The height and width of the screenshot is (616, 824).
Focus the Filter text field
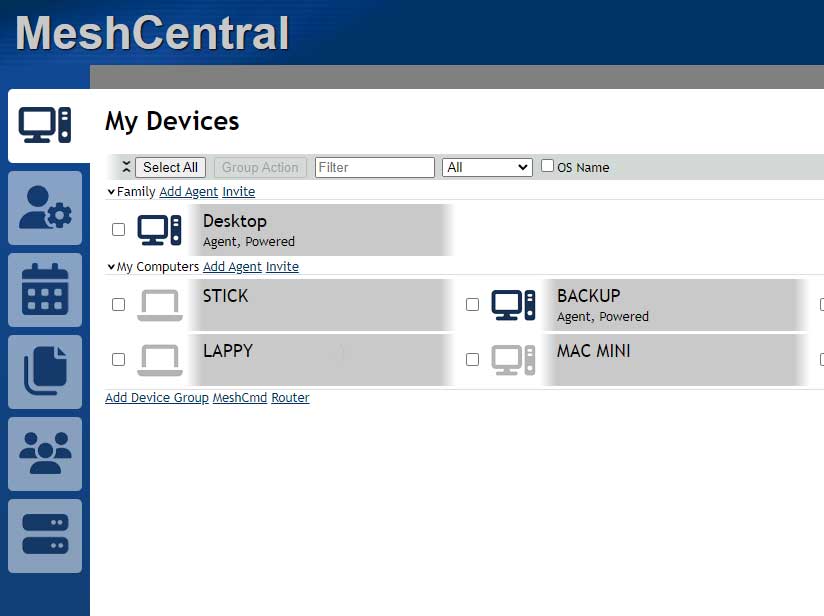[375, 168]
